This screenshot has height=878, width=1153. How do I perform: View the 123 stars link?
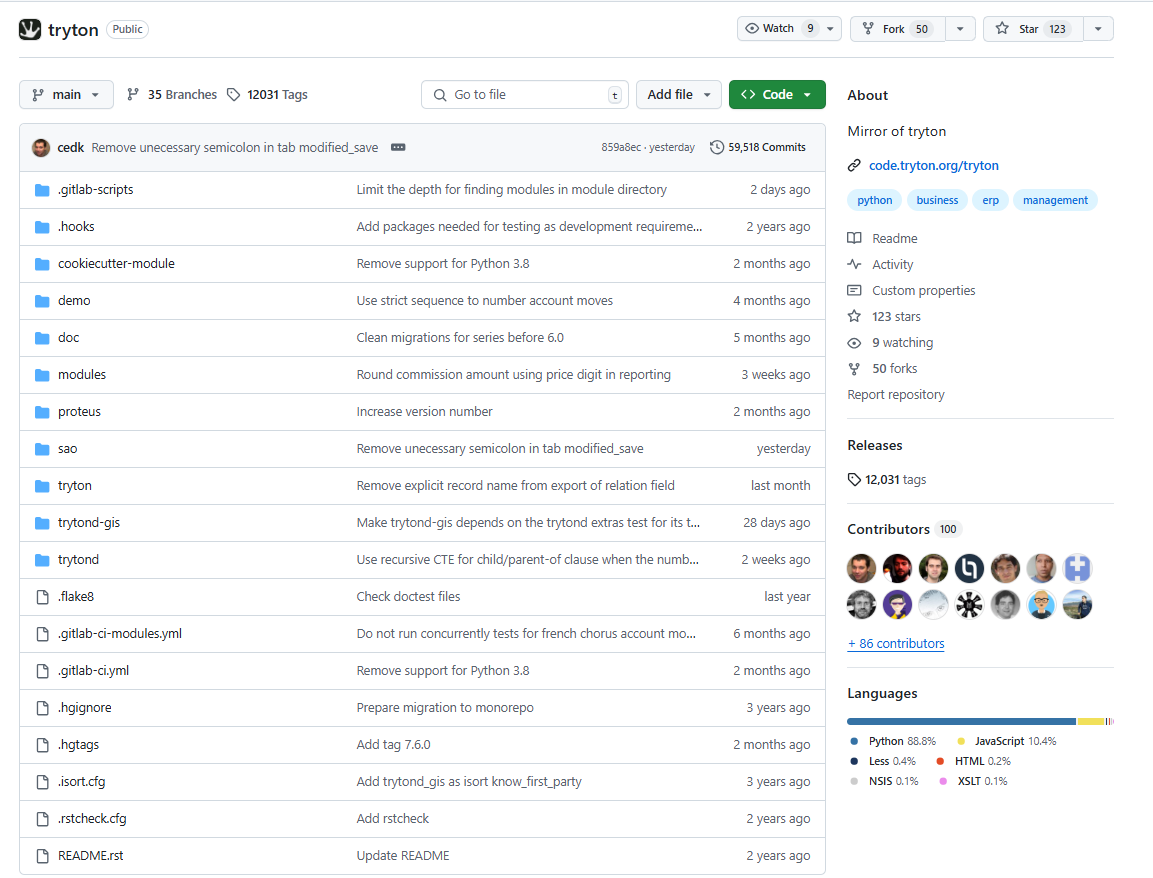(885, 316)
